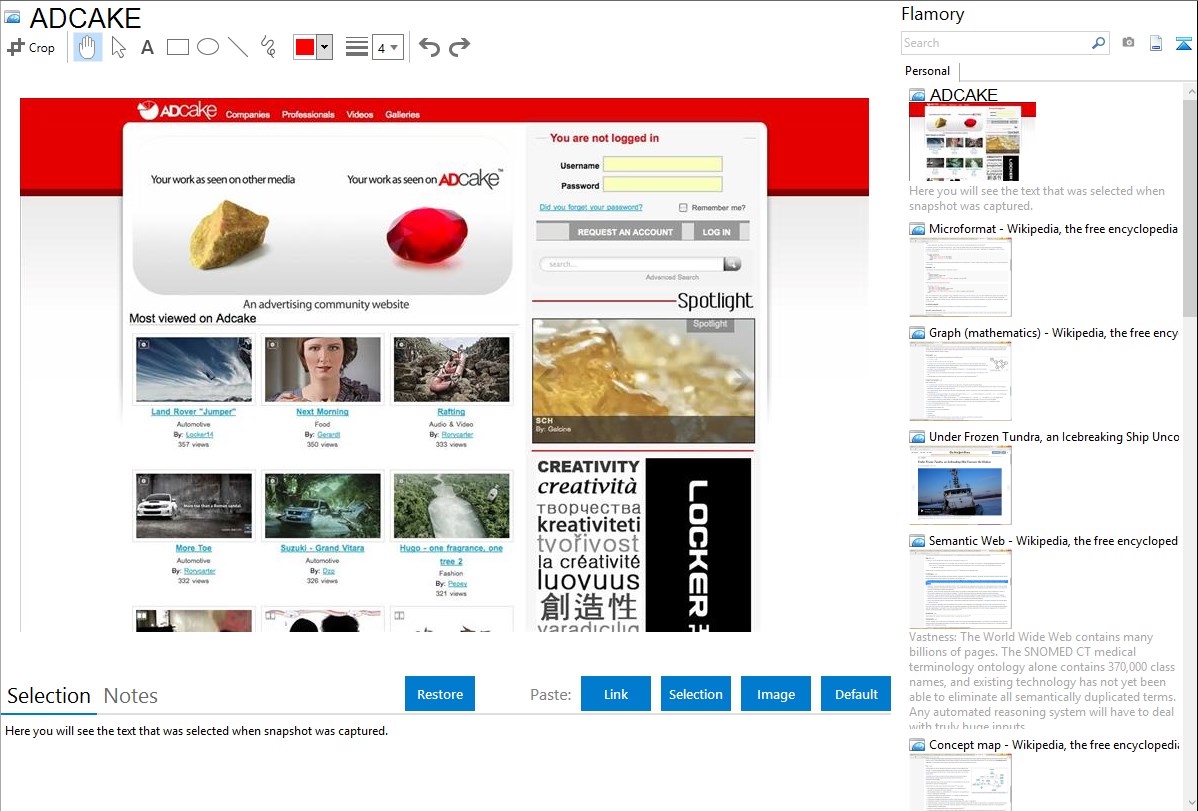Undo the last annotation
Screen dimensions: 1198x811
429,47
